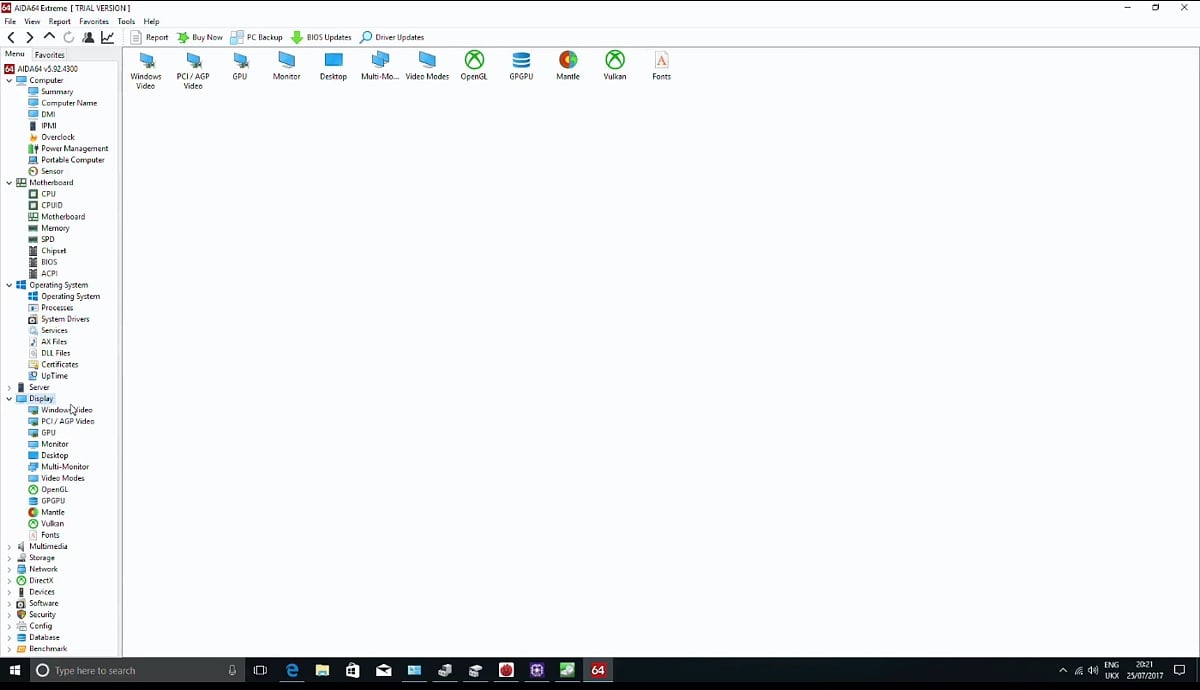Open the Multi-Monitor icon
1200x690 pixels.
pyautogui.click(x=379, y=67)
